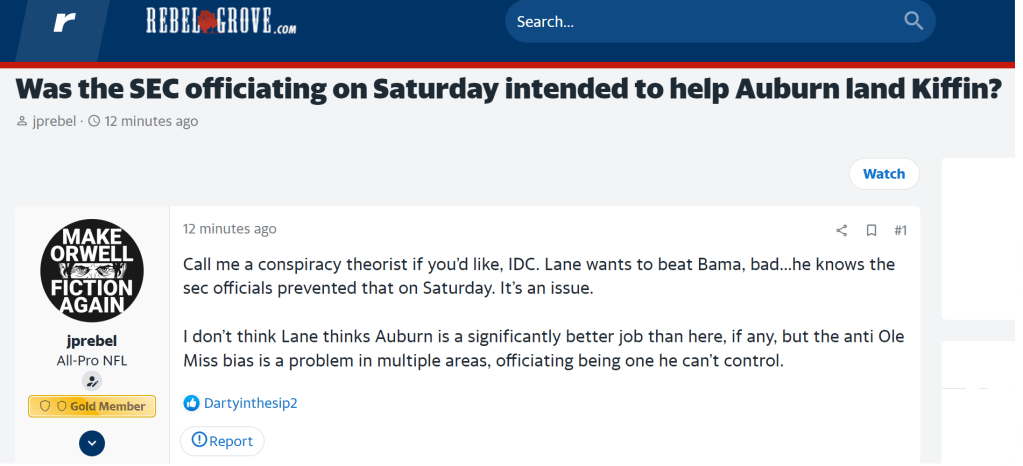This screenshot has height=466, width=1023.
Task: Click the person icon before thread author
Action: [23, 121]
